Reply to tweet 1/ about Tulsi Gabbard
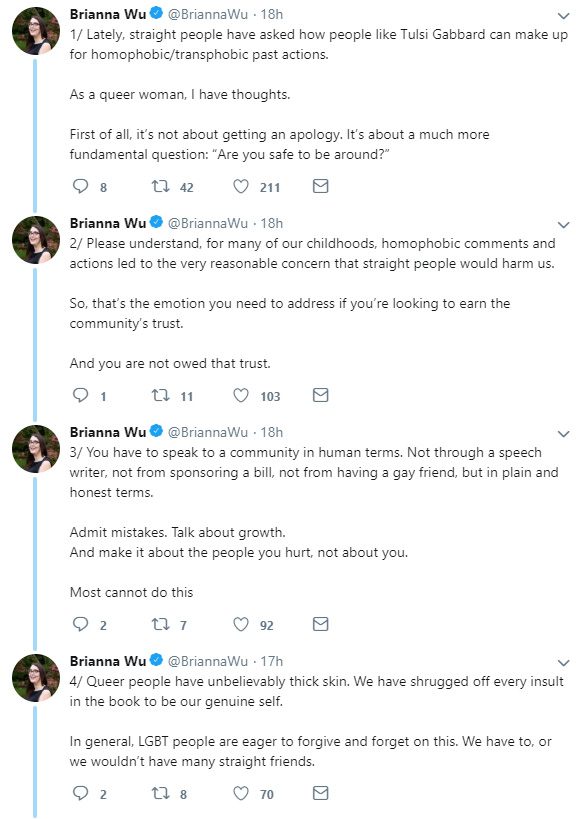Screen dimensions: 578x819 coord(80,186)
